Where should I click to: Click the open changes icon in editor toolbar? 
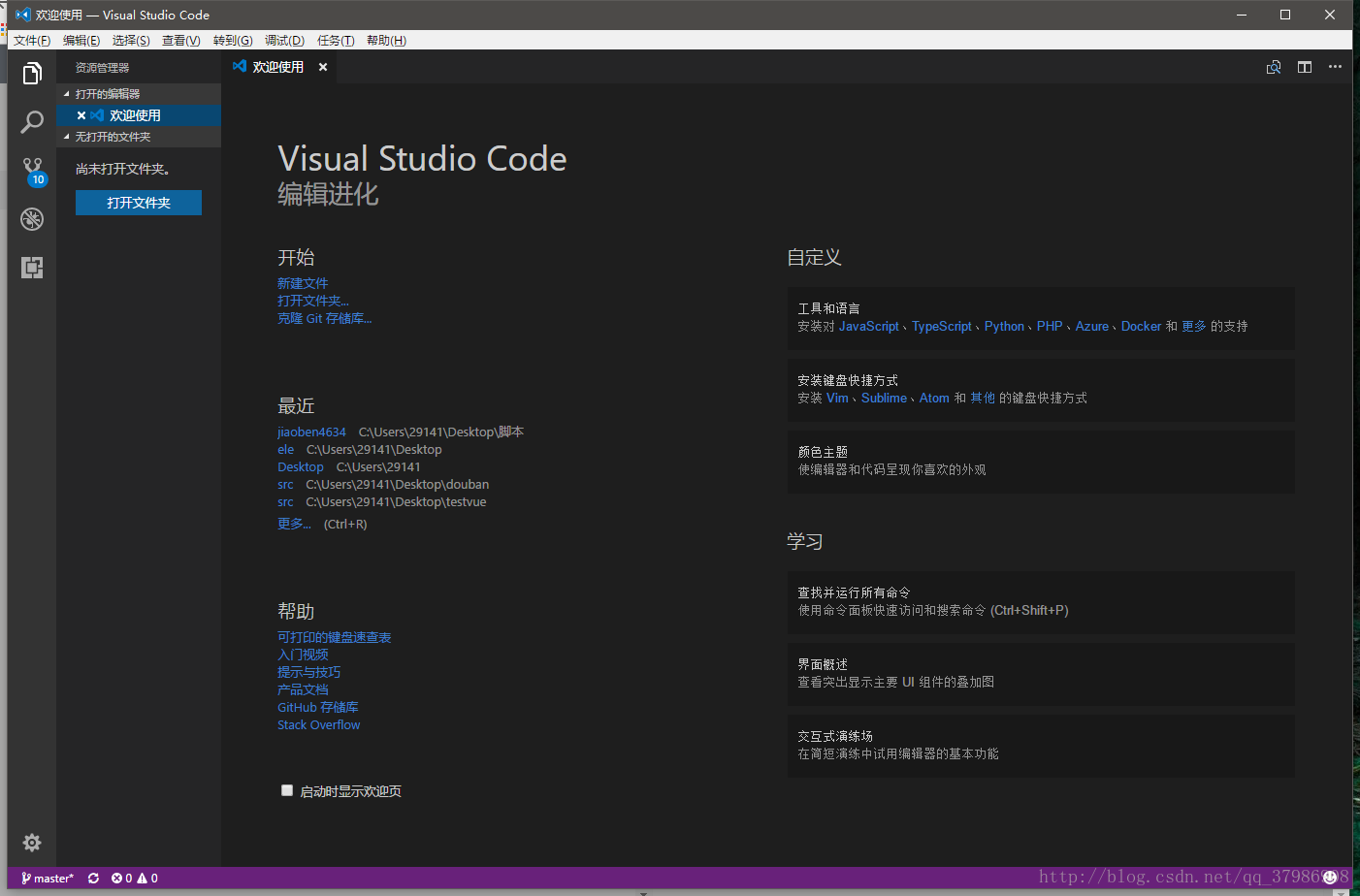(x=1274, y=67)
